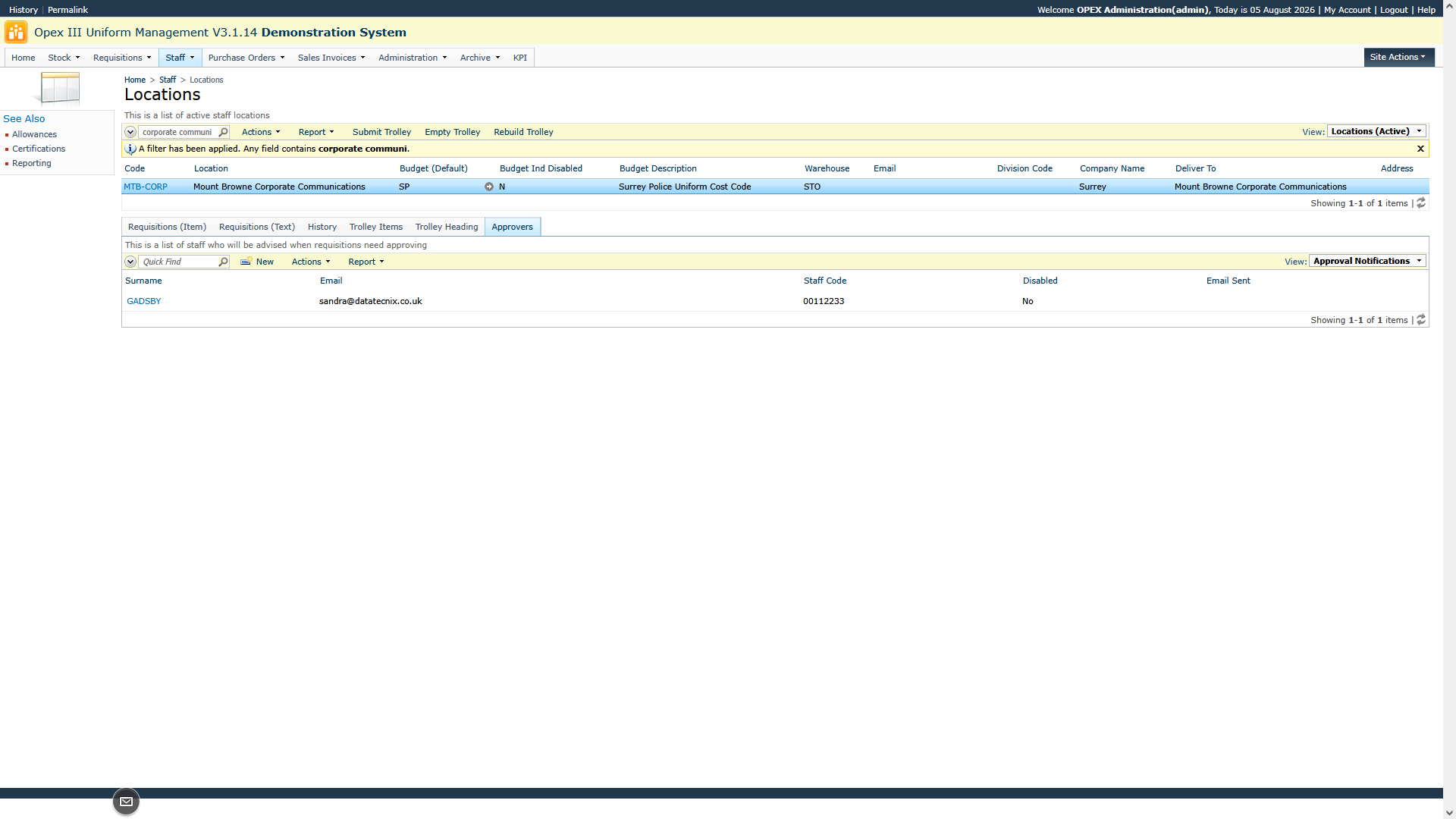1456x819 pixels.
Task: Click the arrow icon in MTB-CORP budget cell
Action: click(489, 187)
